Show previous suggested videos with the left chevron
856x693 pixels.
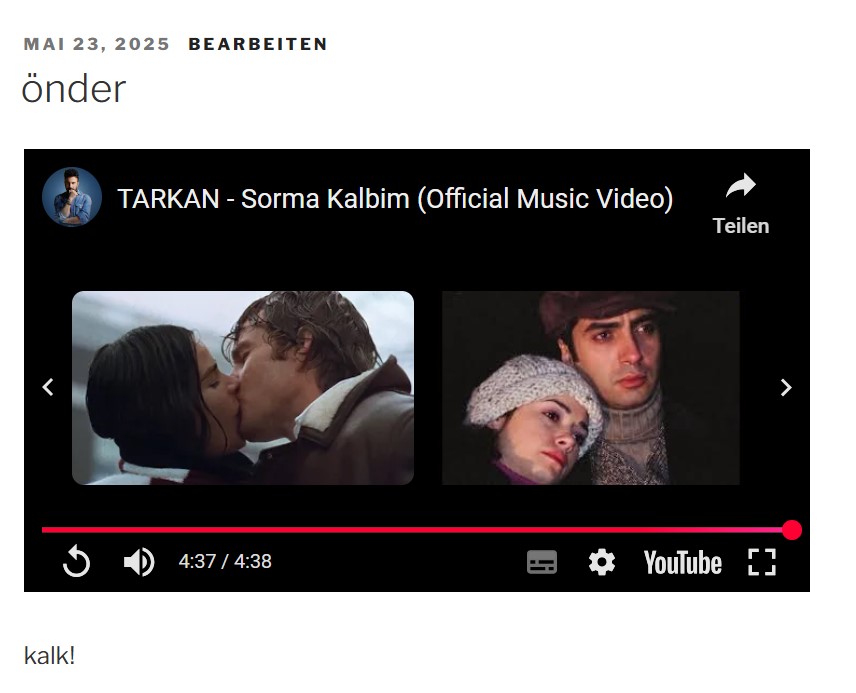click(x=48, y=387)
